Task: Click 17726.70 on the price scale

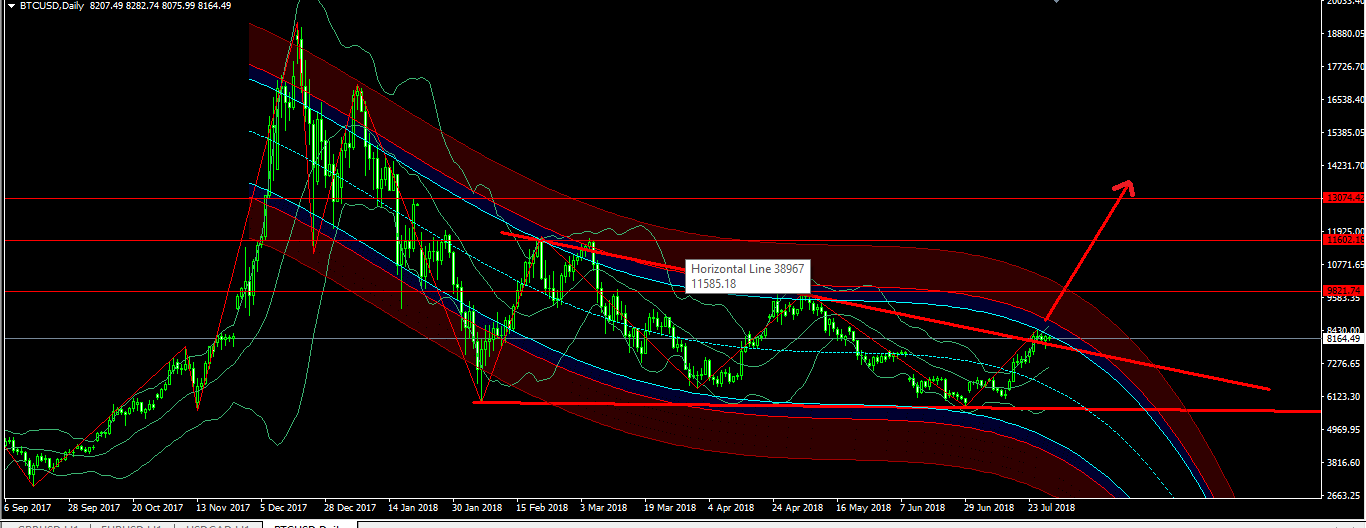Action: 1345,67
